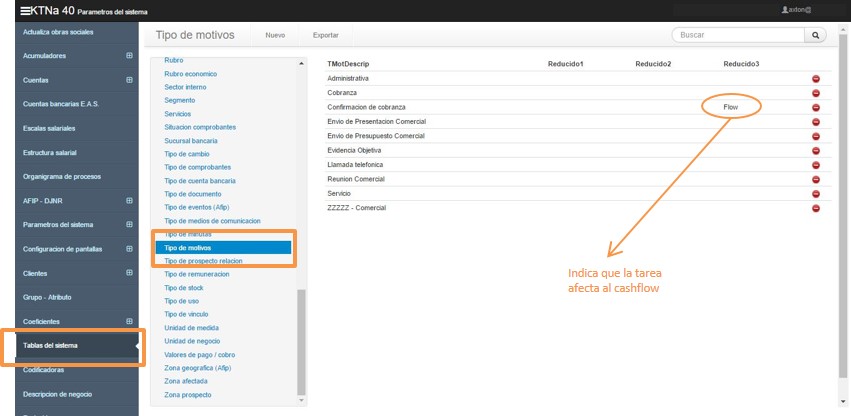Expand the AFIP - DJNR sidebar section
Screen dimensions: 851x416
[x=129, y=201]
